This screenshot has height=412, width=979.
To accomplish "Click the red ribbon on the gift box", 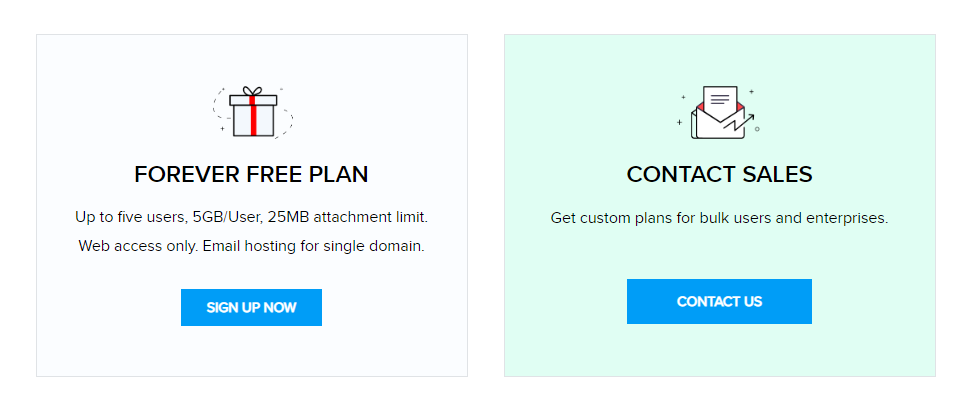I will coord(253,115).
